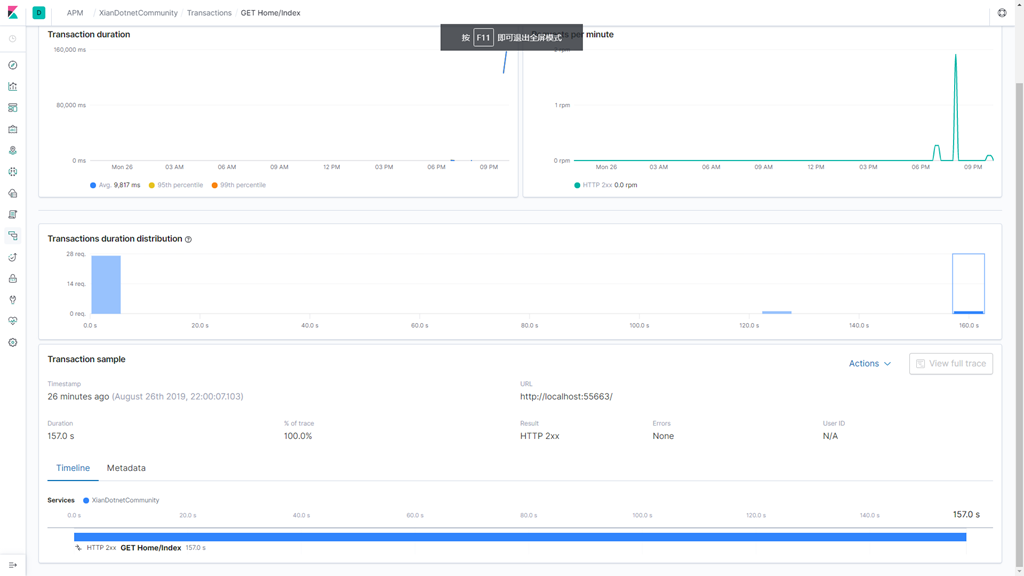Select the APM icon in the sidebar

[x=12, y=236]
